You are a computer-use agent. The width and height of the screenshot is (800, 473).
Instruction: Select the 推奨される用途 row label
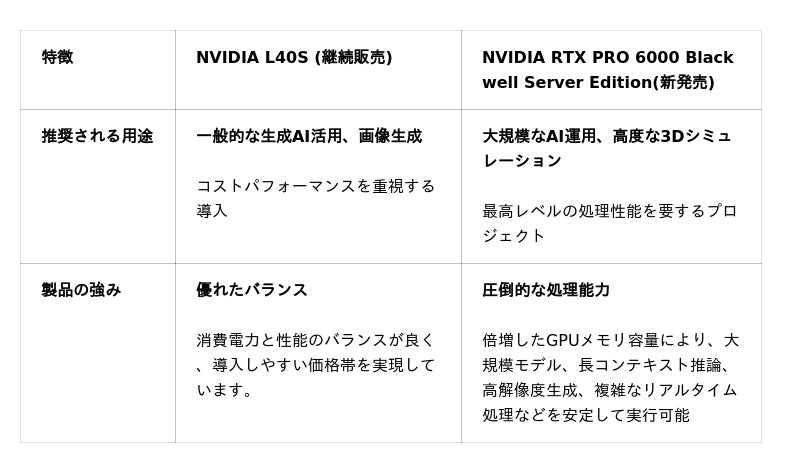tap(97, 136)
